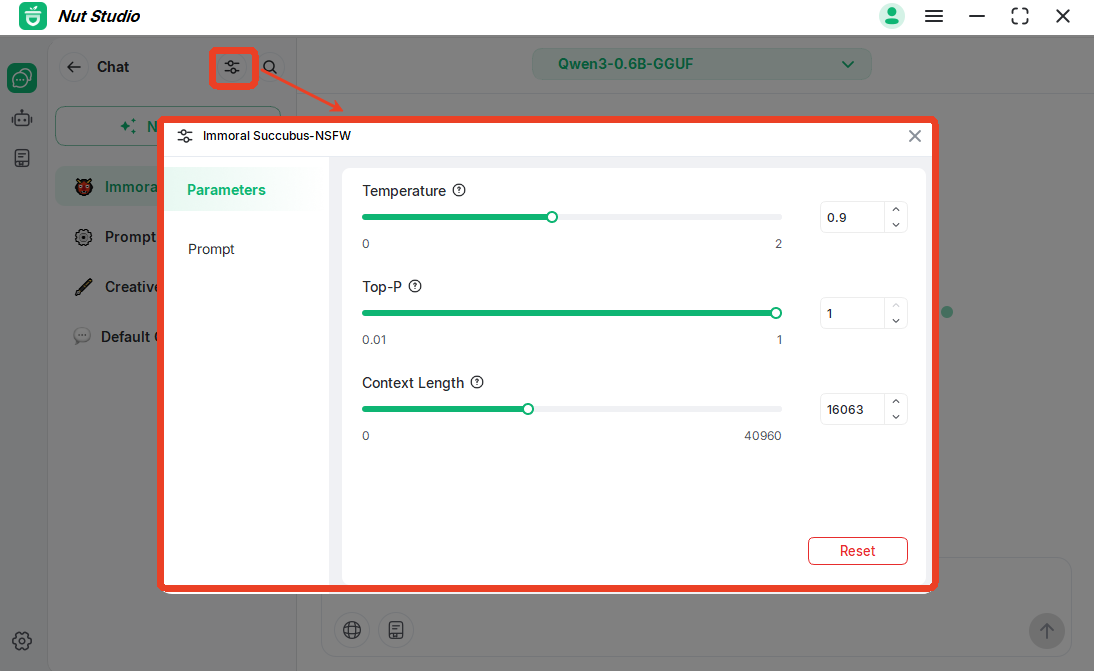Click the Temperature slider handle
This screenshot has width=1094, height=671.
tap(552, 217)
